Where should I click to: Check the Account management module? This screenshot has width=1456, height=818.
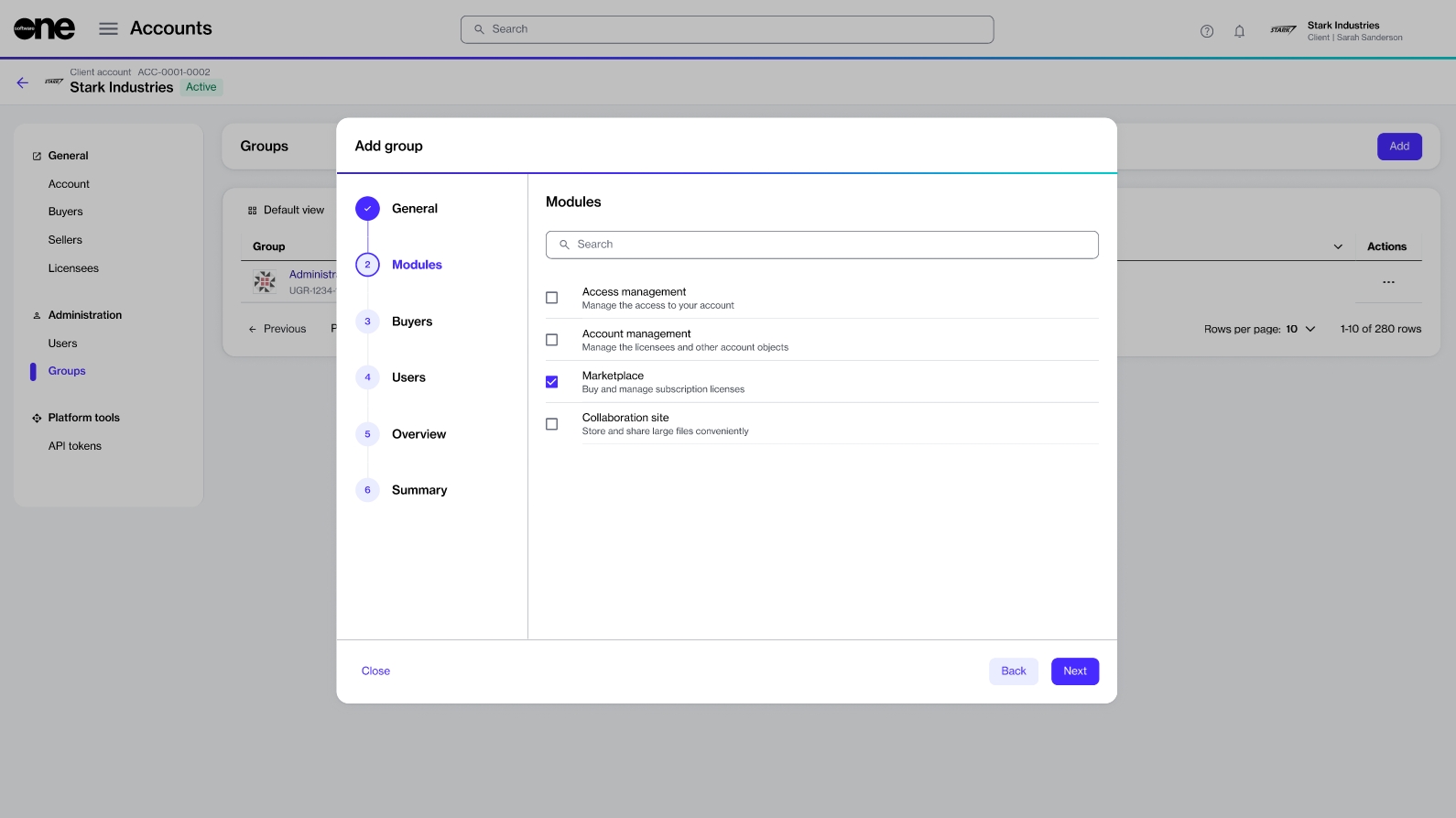click(x=551, y=340)
